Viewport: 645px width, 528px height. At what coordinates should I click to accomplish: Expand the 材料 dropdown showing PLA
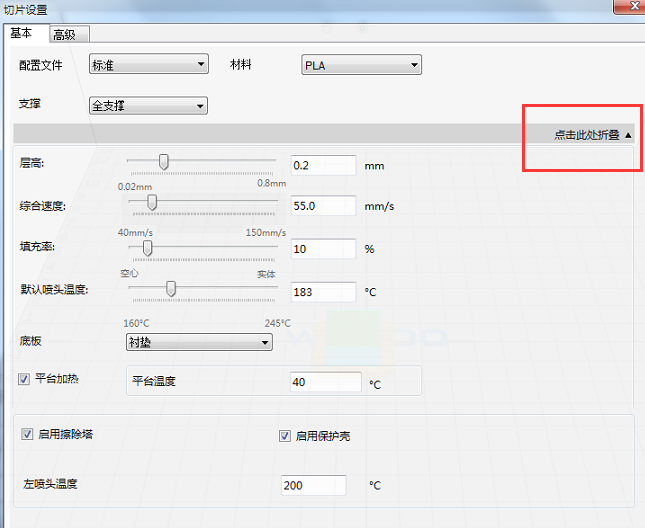(x=361, y=66)
